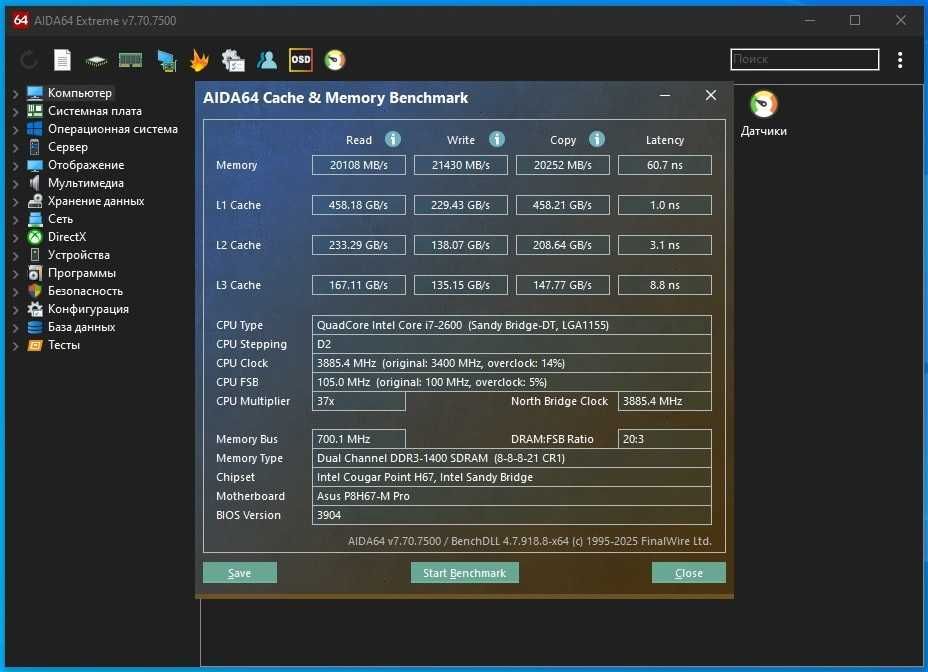Click the L1 Cache Read value 458.18 GB/s

tap(359, 205)
